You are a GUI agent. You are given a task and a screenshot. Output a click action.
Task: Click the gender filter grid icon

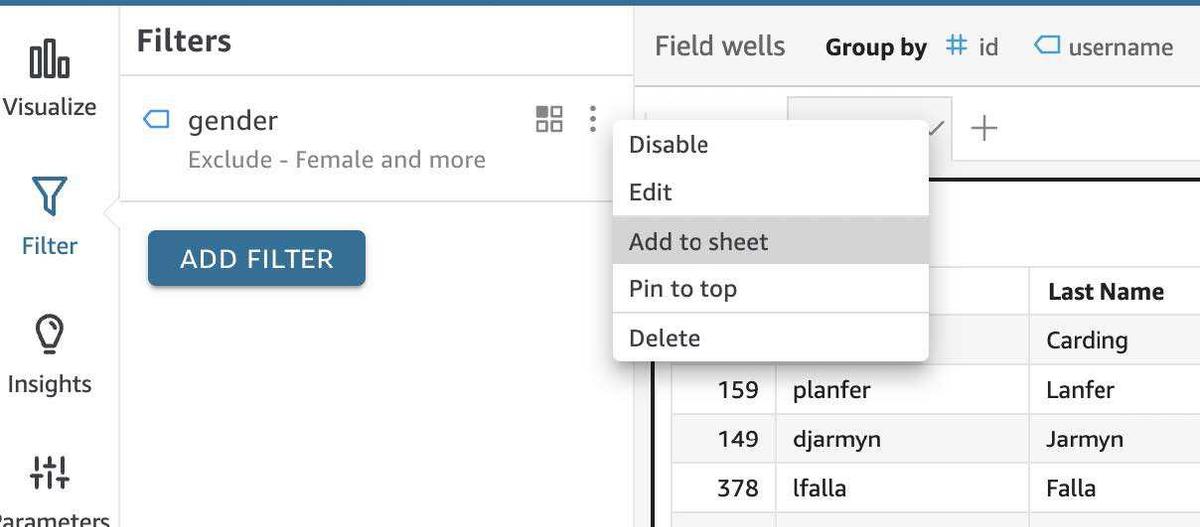549,120
